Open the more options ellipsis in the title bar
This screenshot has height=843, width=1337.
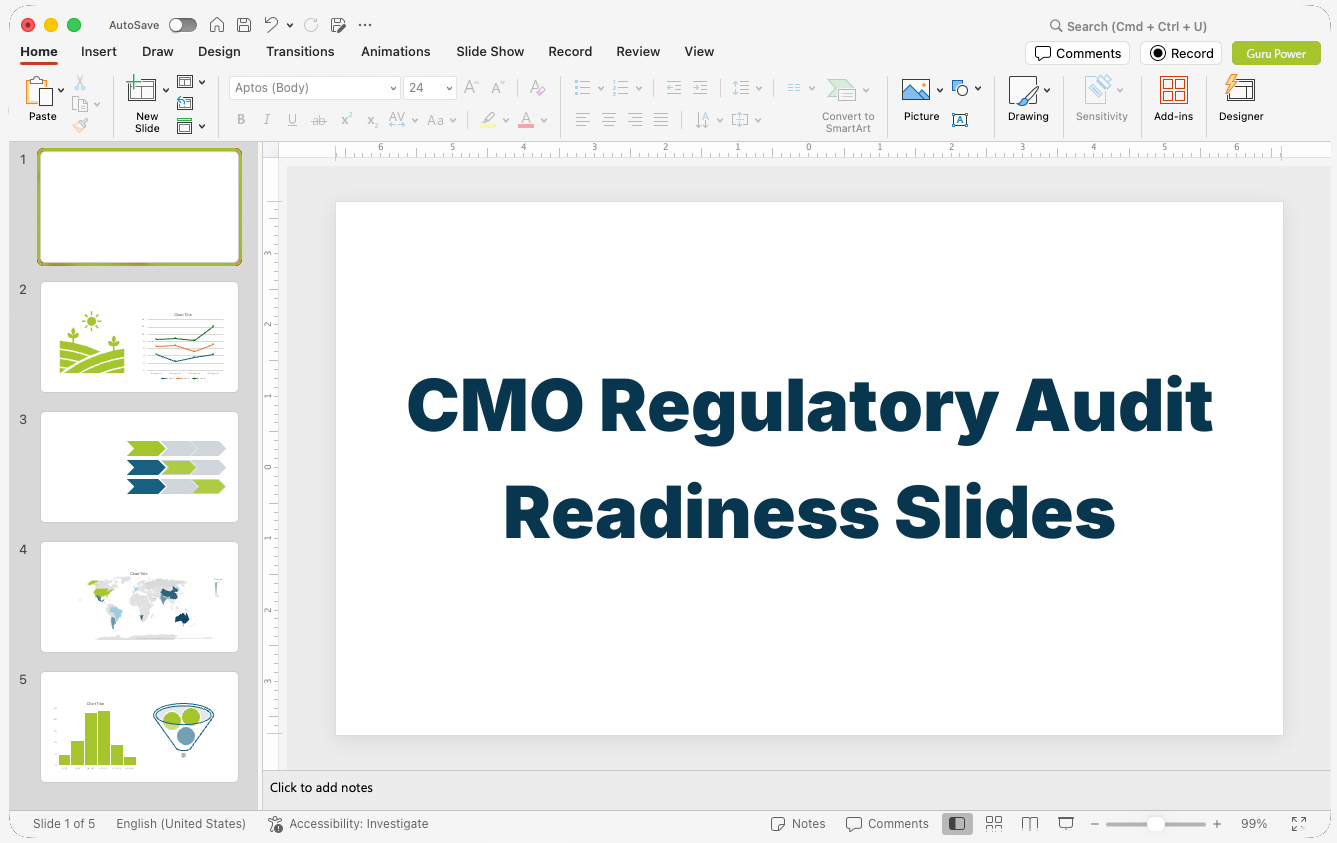pos(365,25)
